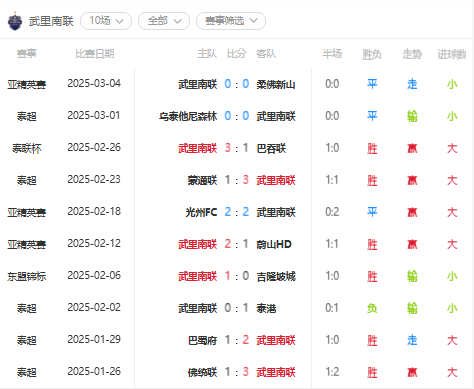Image resolution: width=474 pixels, height=389 pixels.
Task: Click the 胜负 column header
Action: click(x=372, y=54)
